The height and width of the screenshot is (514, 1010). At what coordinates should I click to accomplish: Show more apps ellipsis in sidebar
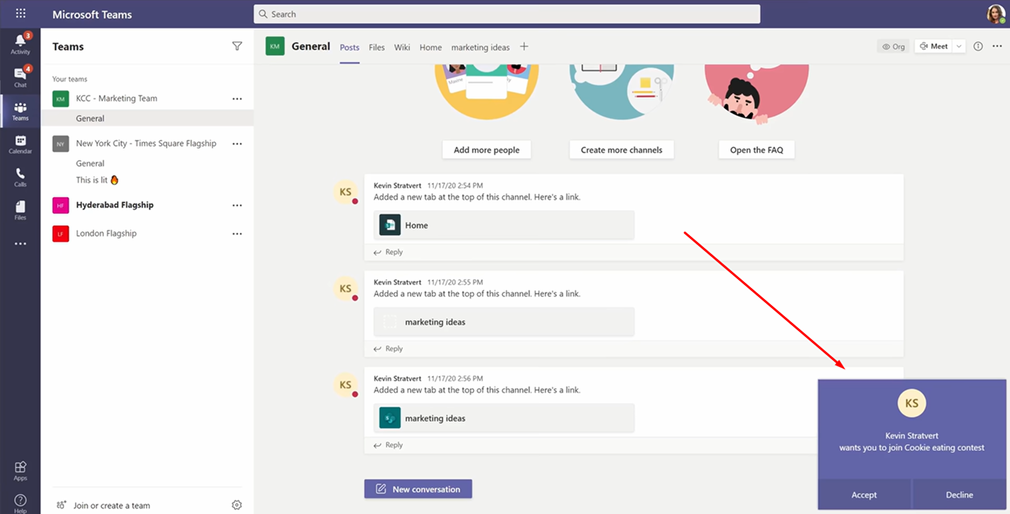21,243
